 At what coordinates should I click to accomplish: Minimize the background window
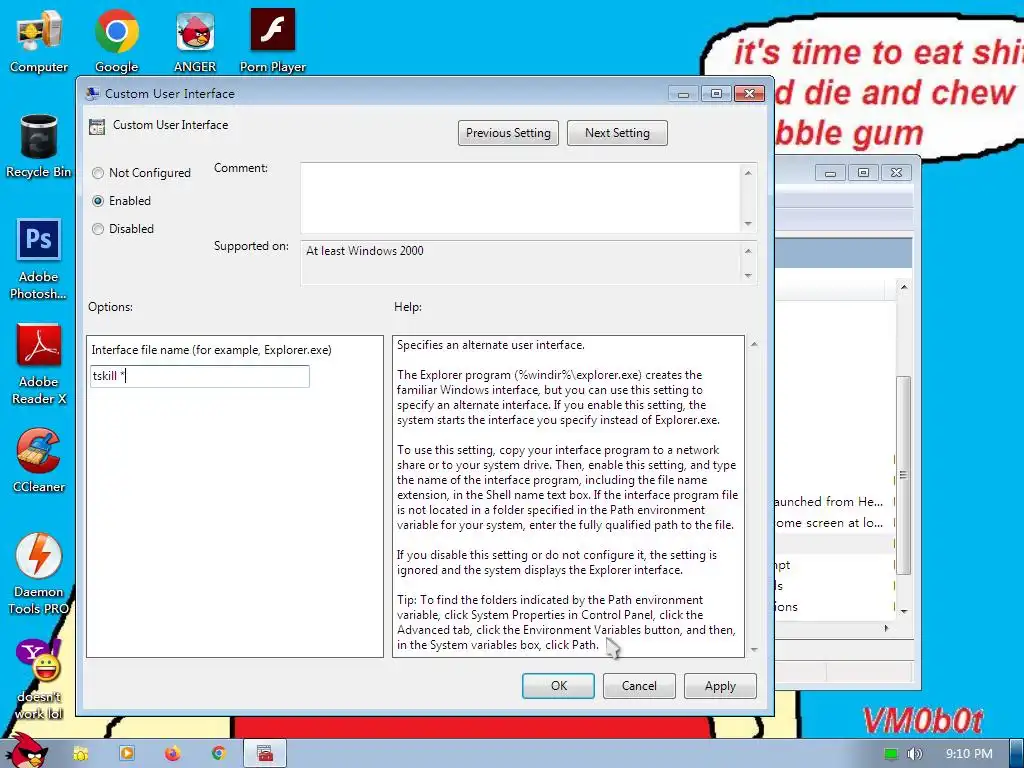tap(830, 173)
